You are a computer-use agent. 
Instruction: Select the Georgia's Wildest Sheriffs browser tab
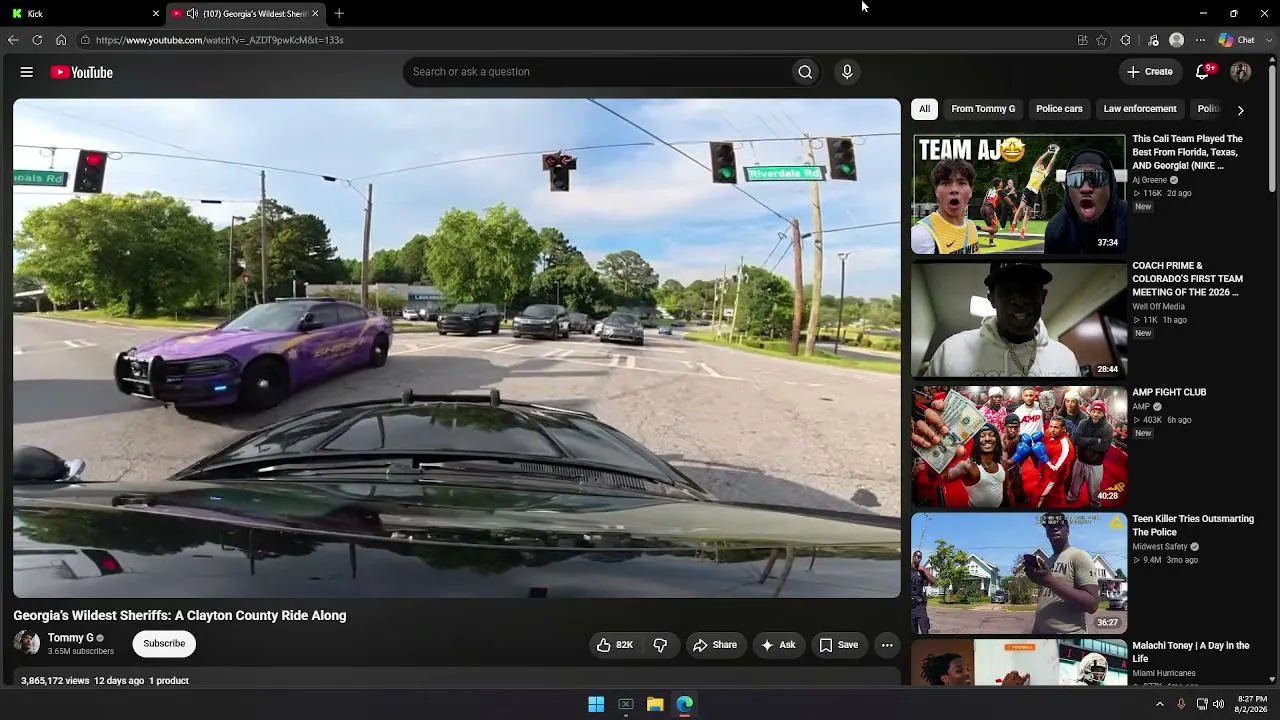247,13
